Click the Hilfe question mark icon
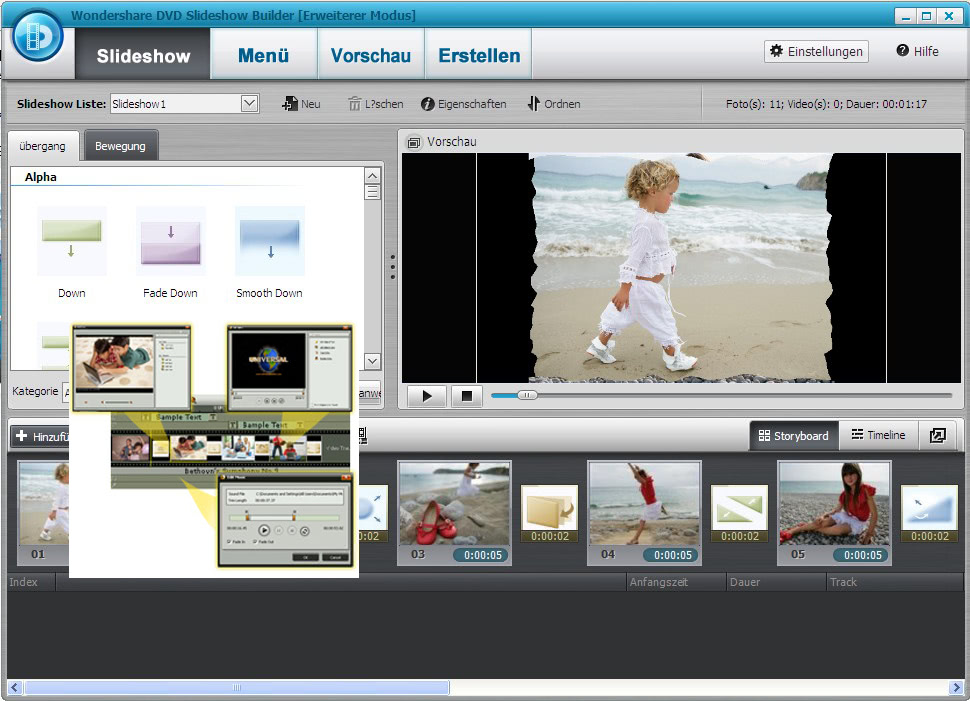 point(901,51)
